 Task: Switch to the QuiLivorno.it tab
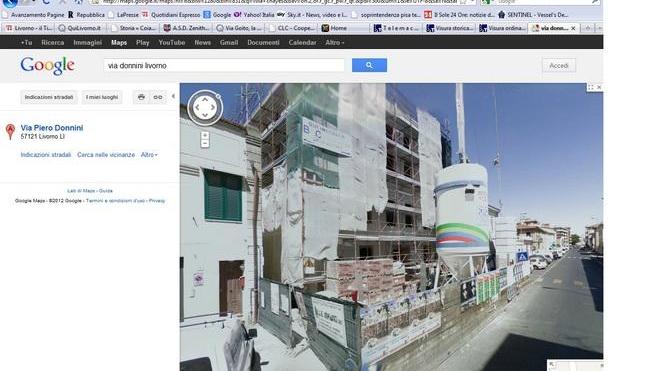tap(81, 28)
